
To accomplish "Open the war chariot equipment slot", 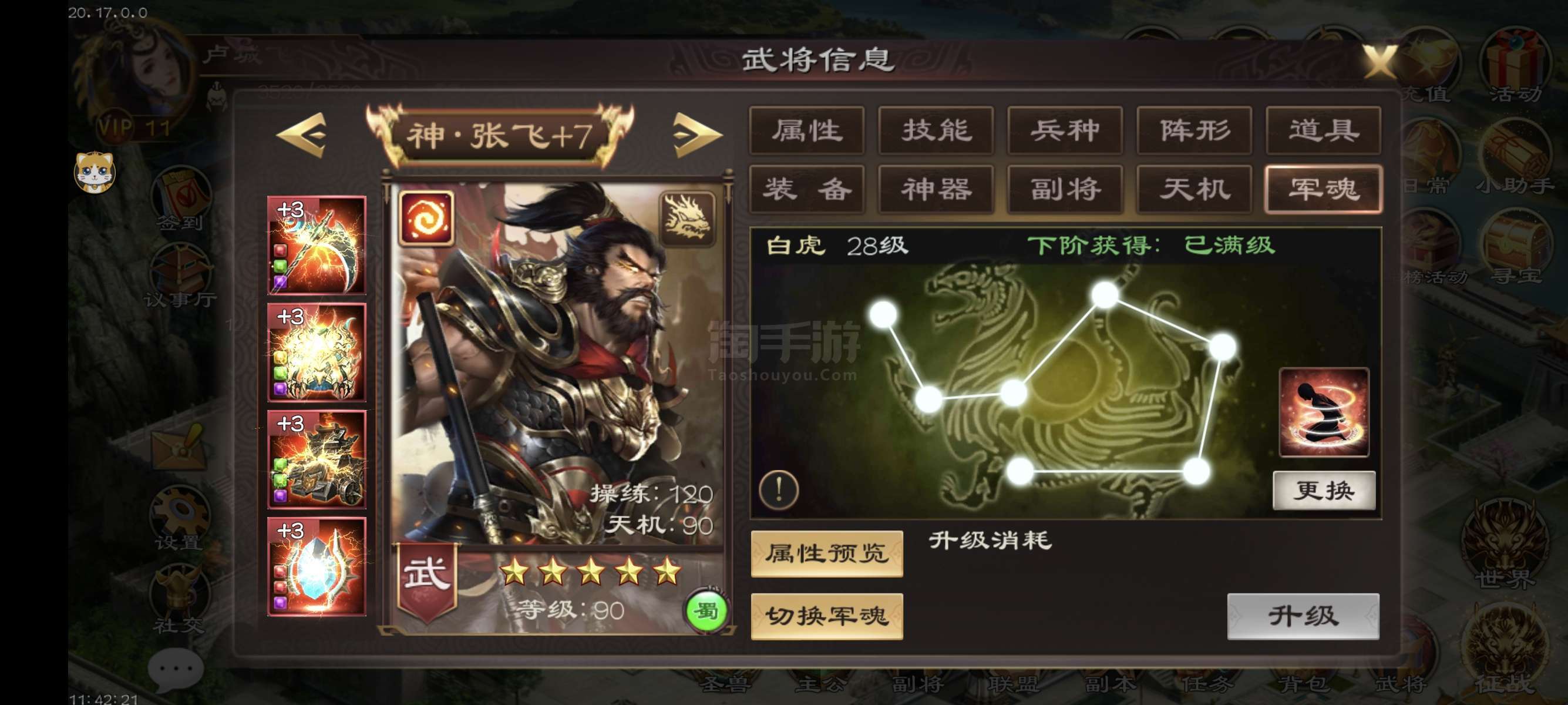I will pos(317,459).
